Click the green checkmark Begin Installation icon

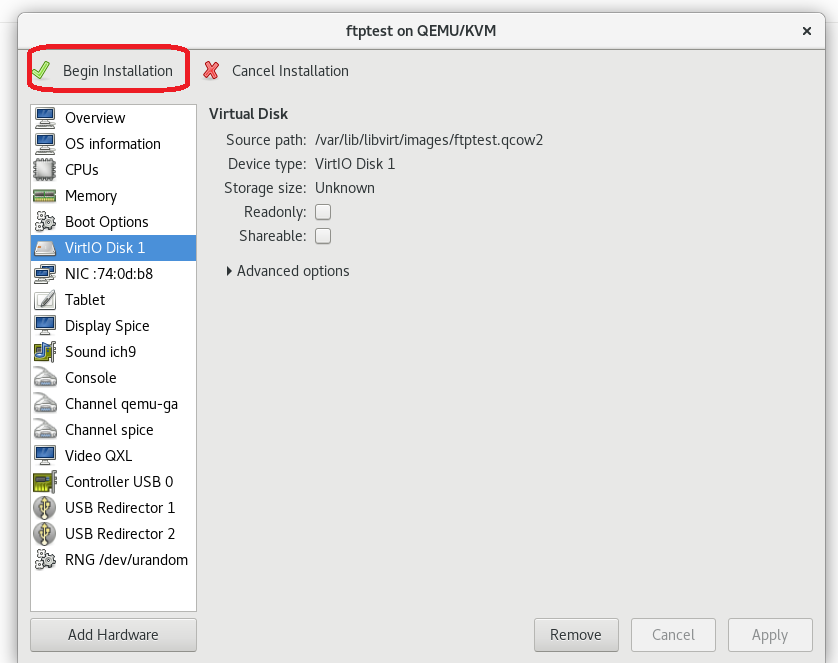(x=41, y=71)
